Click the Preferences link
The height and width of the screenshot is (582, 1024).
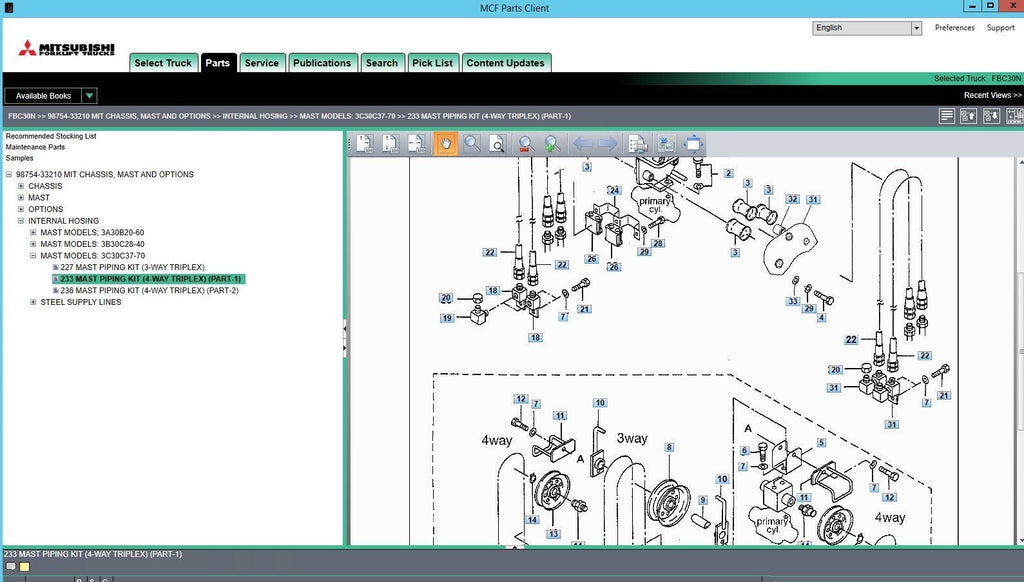click(x=954, y=28)
